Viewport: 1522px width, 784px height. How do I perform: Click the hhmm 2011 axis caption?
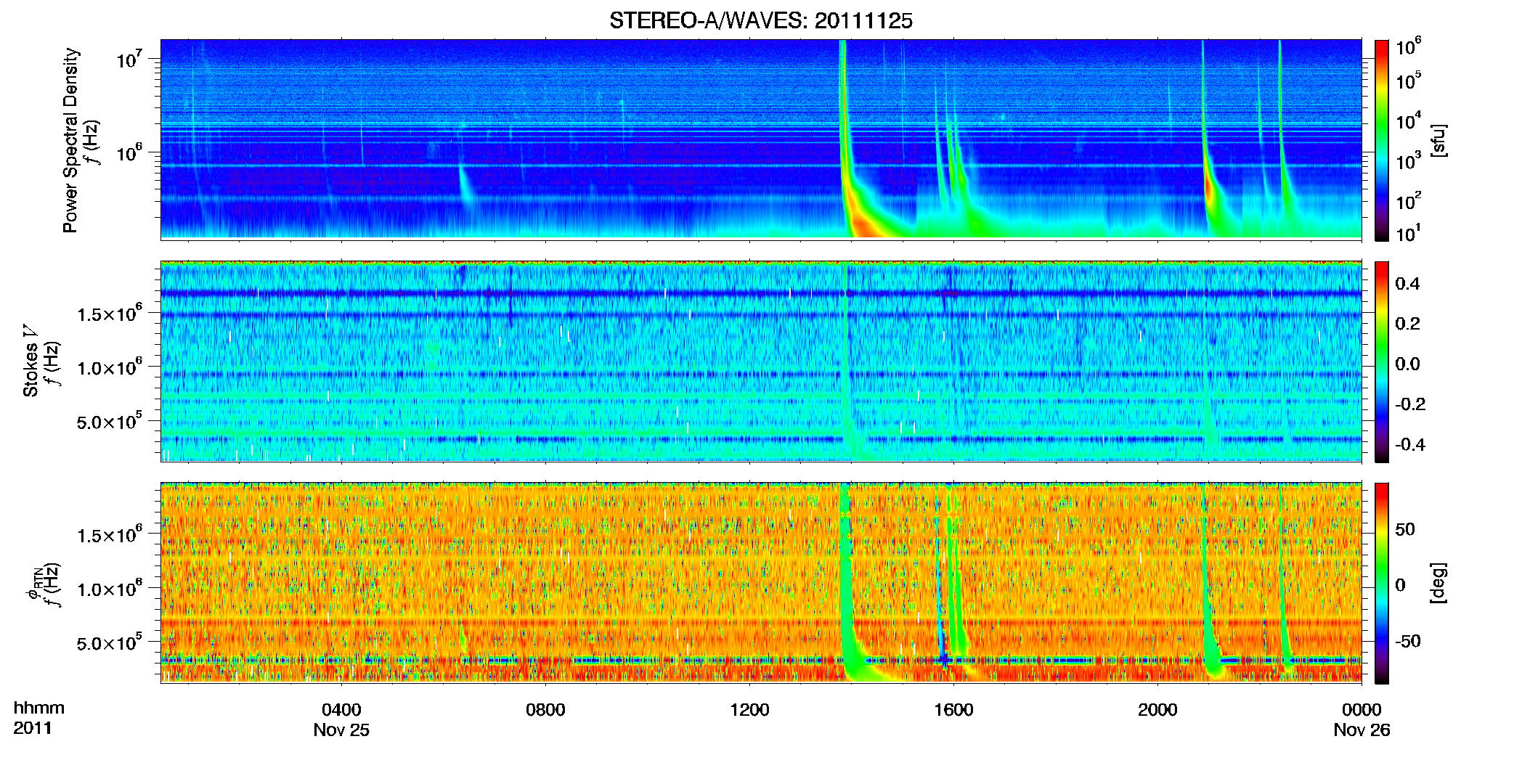(x=38, y=718)
